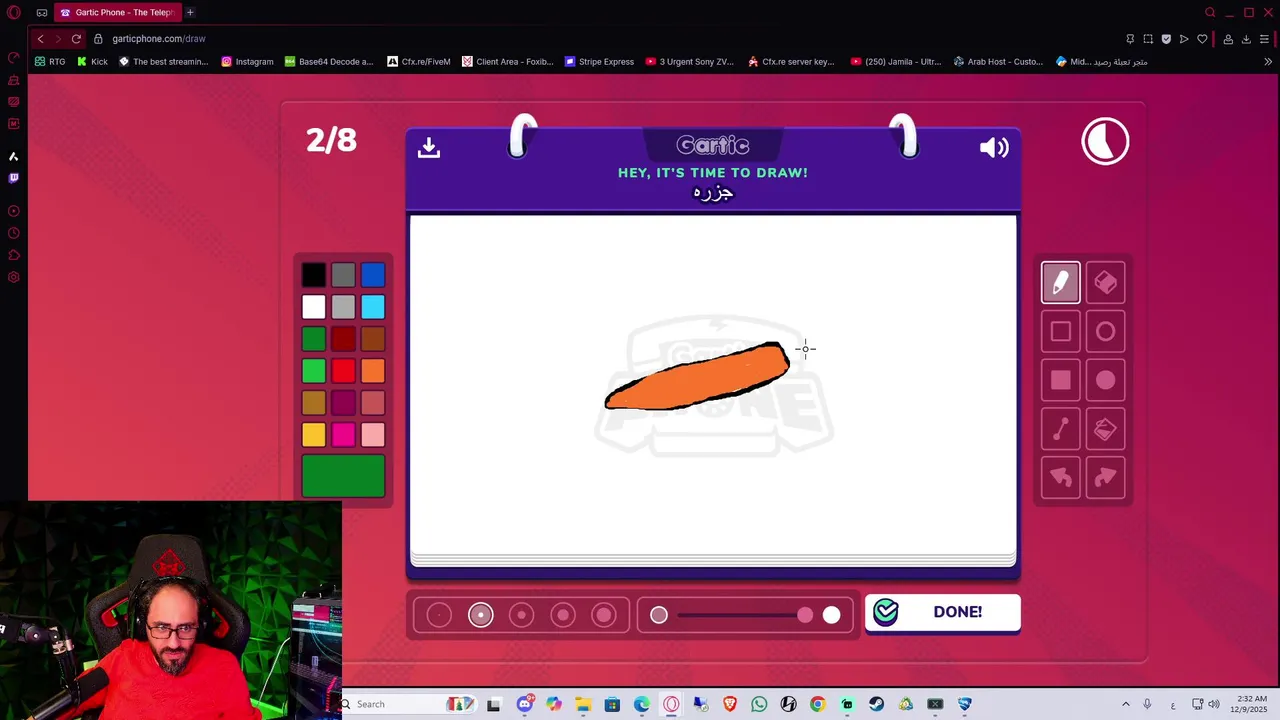The width and height of the screenshot is (1280, 720).
Task: Select the Eraser tool
Action: [1105, 282]
